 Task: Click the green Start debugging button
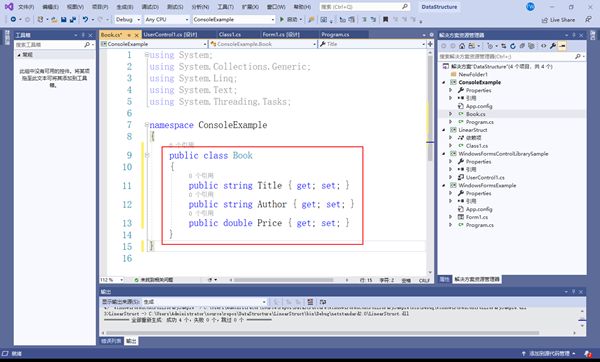(282, 20)
